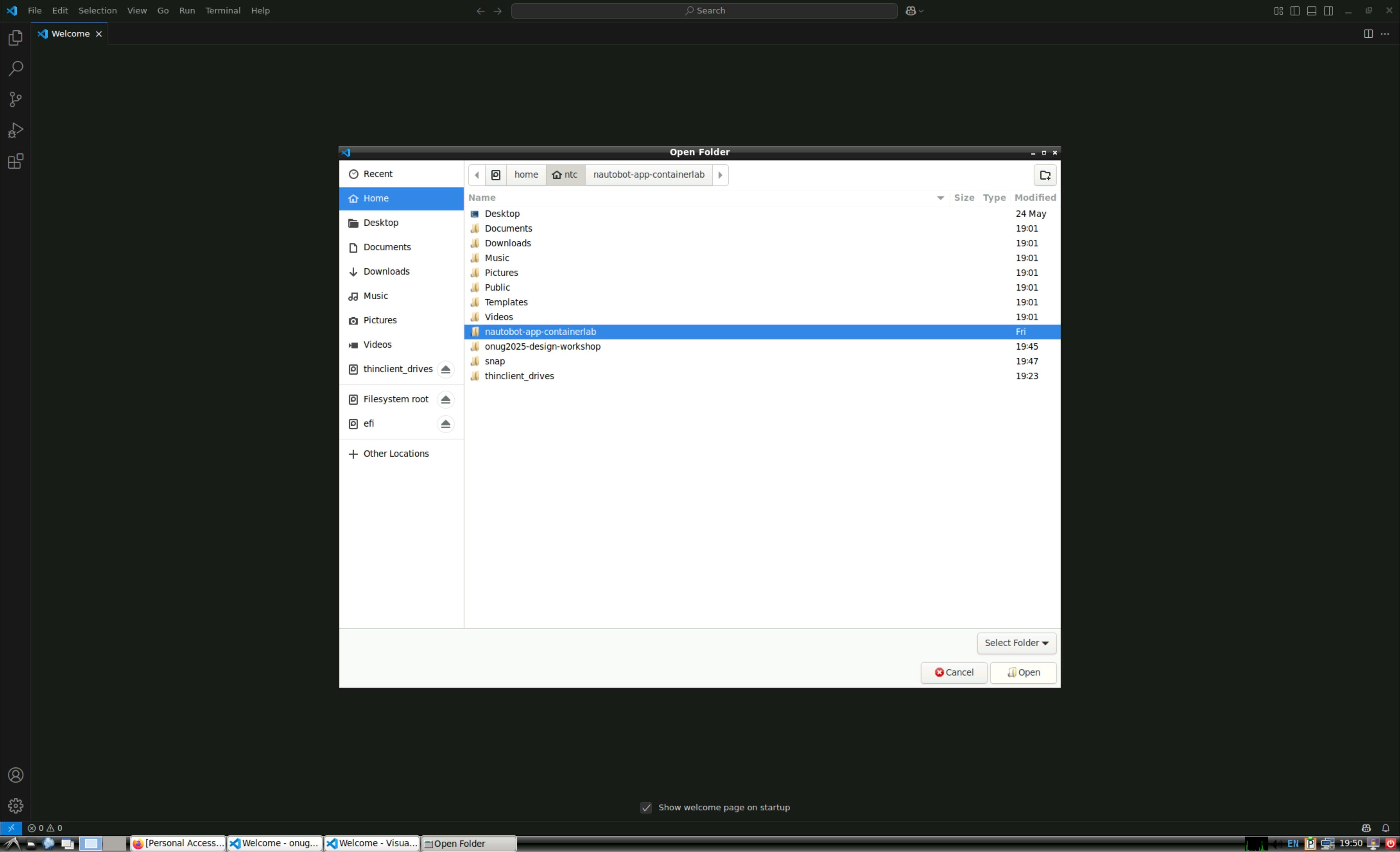Toggle the bottom panel layout
This screenshot has height=852, width=1400.
pos(1311,11)
